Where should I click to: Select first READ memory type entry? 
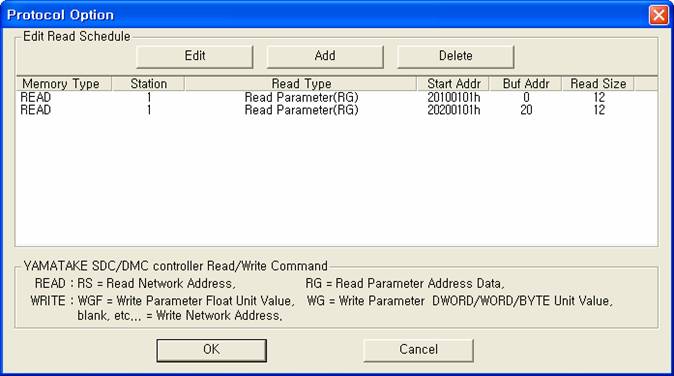coord(36,98)
